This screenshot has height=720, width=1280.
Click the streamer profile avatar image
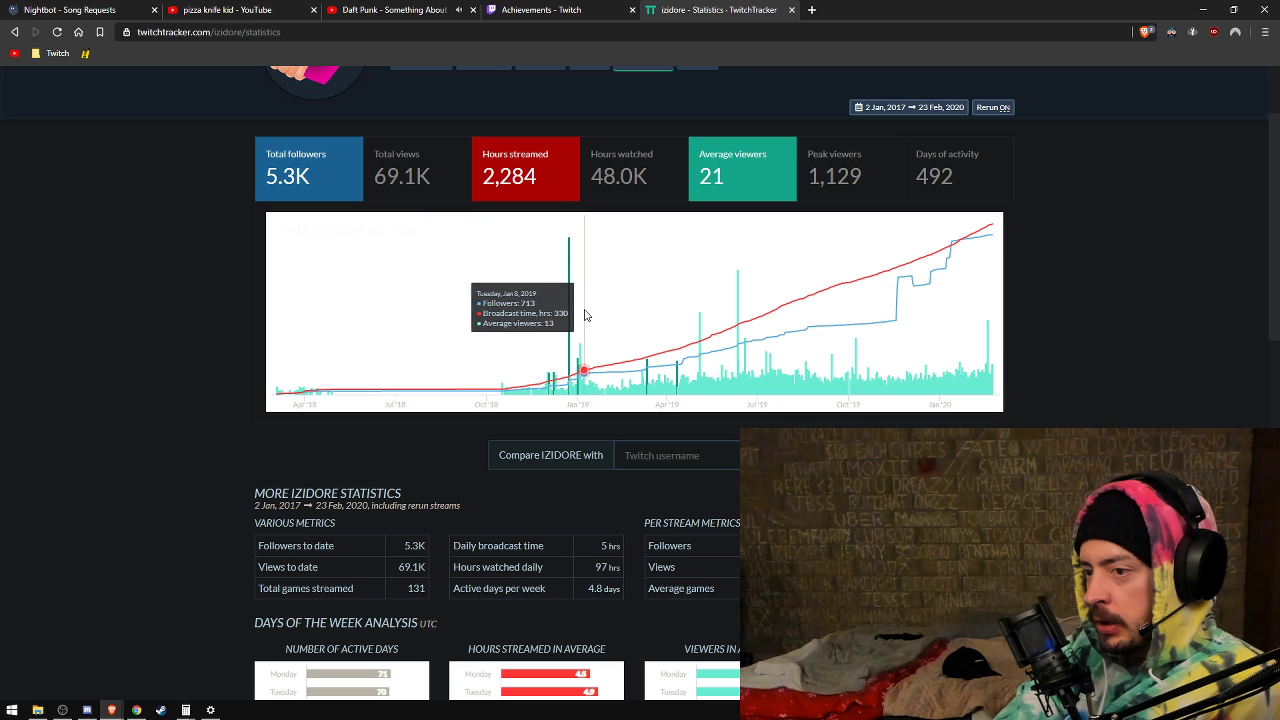point(315,82)
